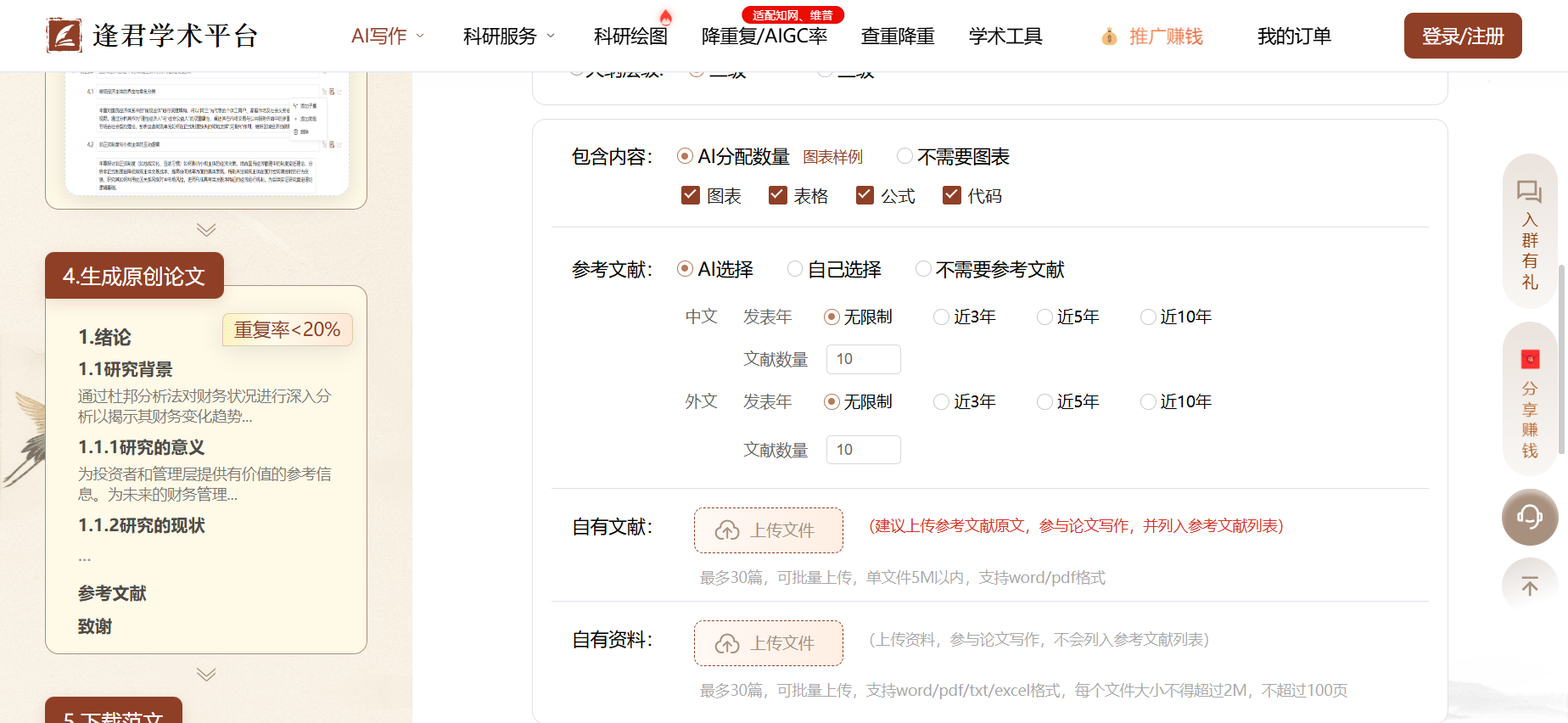Click the 4.生成原创论文 step label
Viewport: 1568px width, 723px height.
[x=134, y=276]
